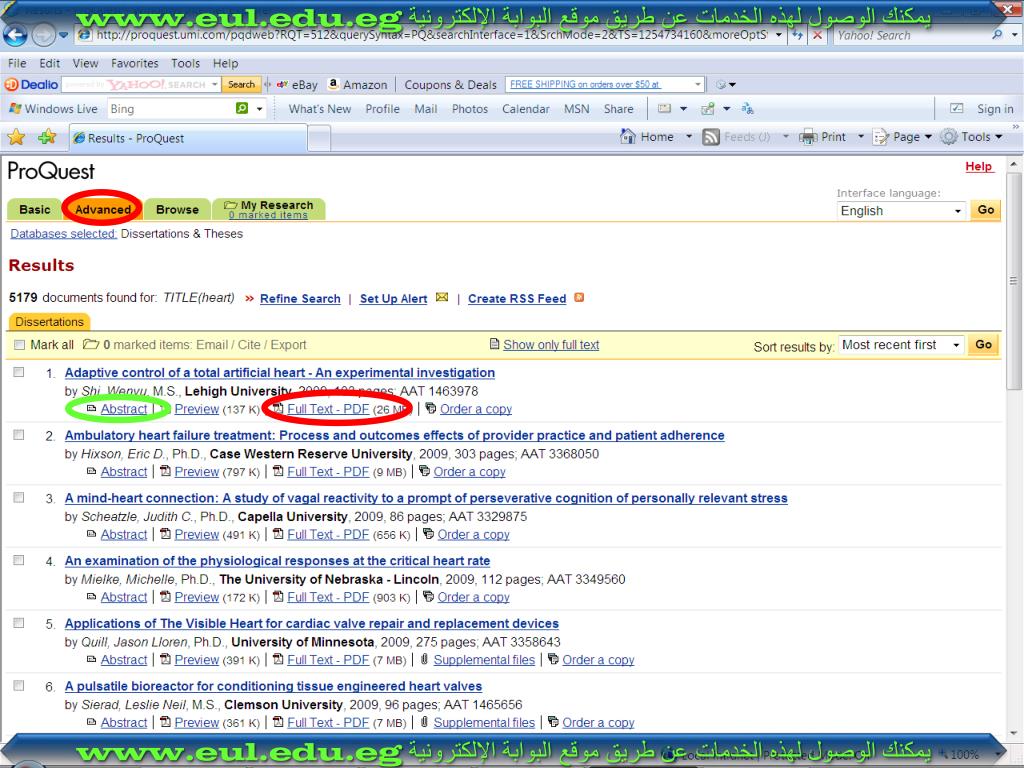Switch to the Basic search tab
This screenshot has width=1024, height=768.
[x=35, y=210]
